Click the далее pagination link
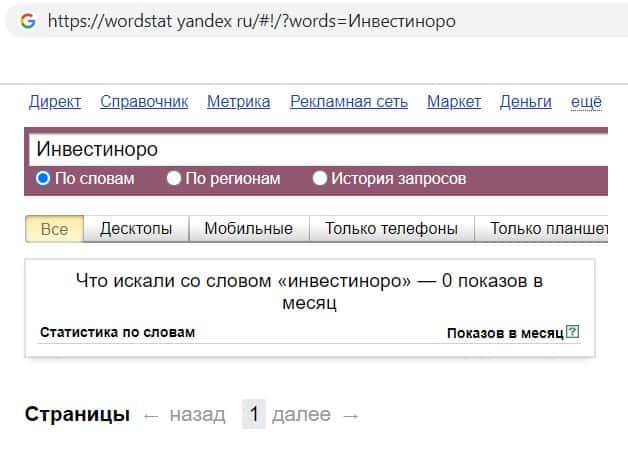This screenshot has width=628, height=473. pos(301,415)
